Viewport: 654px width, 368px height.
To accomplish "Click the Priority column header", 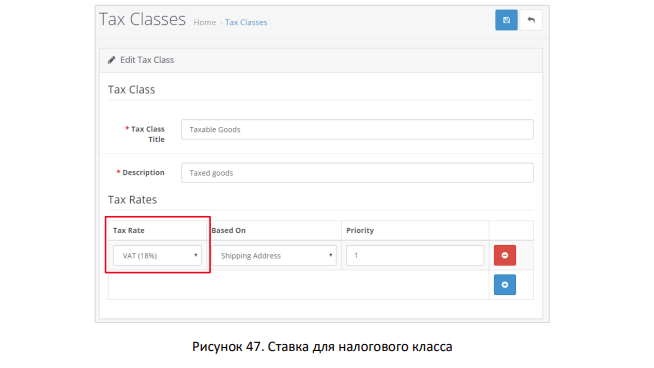I will pyautogui.click(x=360, y=230).
